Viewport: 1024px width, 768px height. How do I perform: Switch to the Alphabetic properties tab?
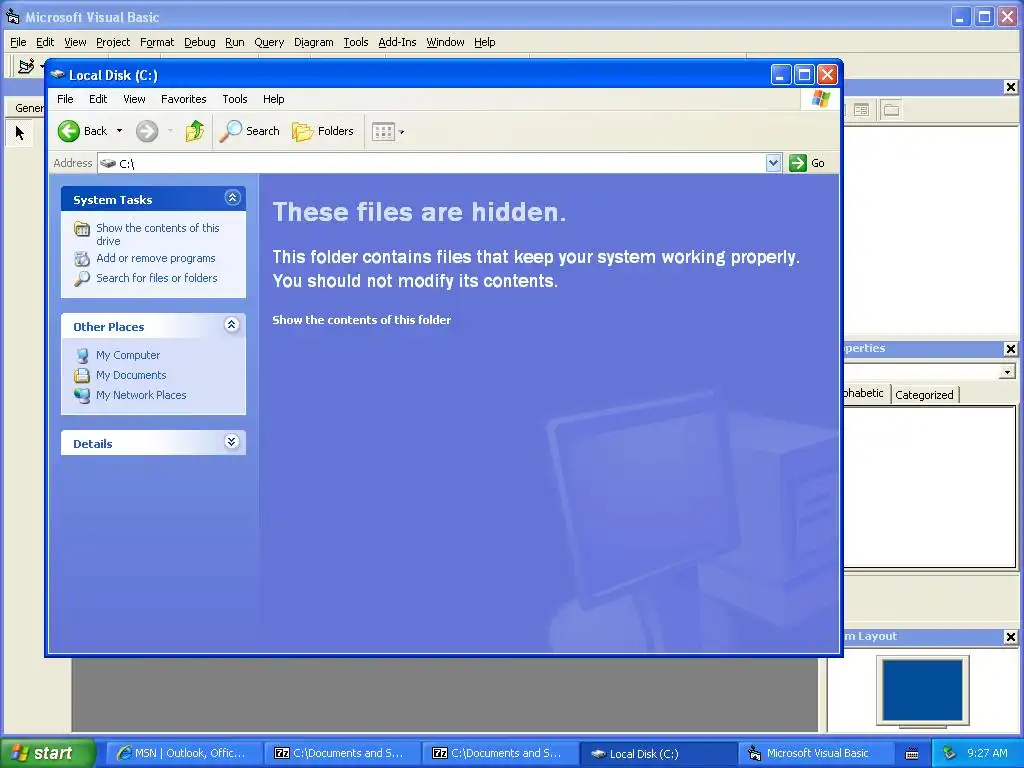tap(865, 393)
